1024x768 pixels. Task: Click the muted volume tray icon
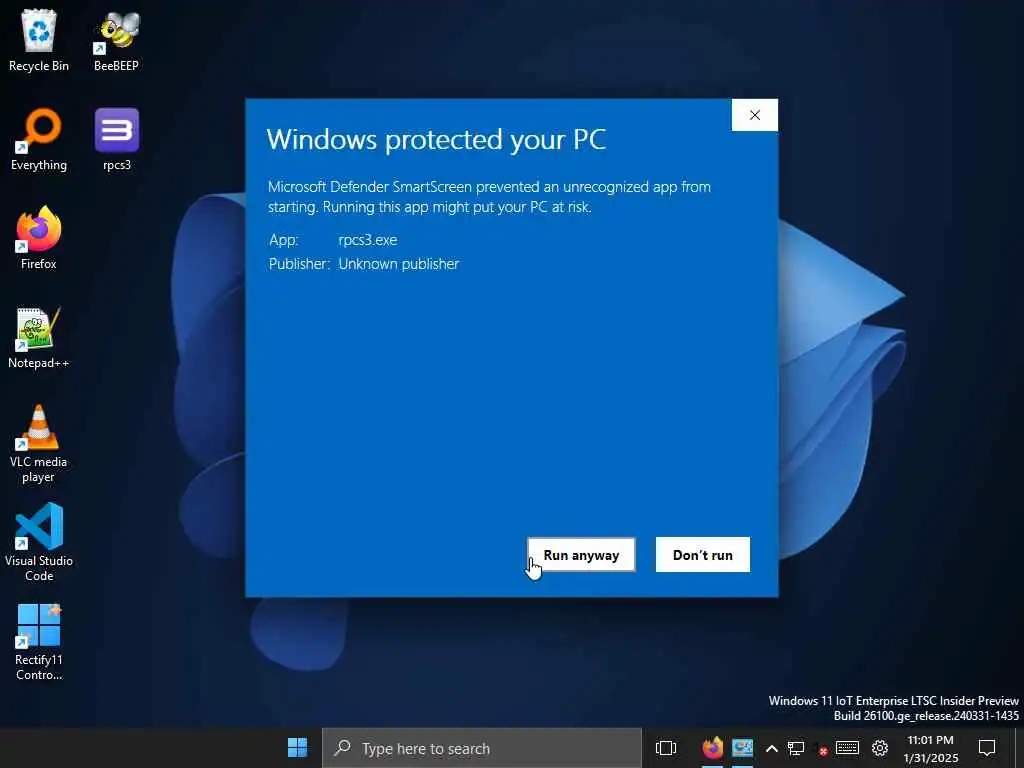pos(822,748)
